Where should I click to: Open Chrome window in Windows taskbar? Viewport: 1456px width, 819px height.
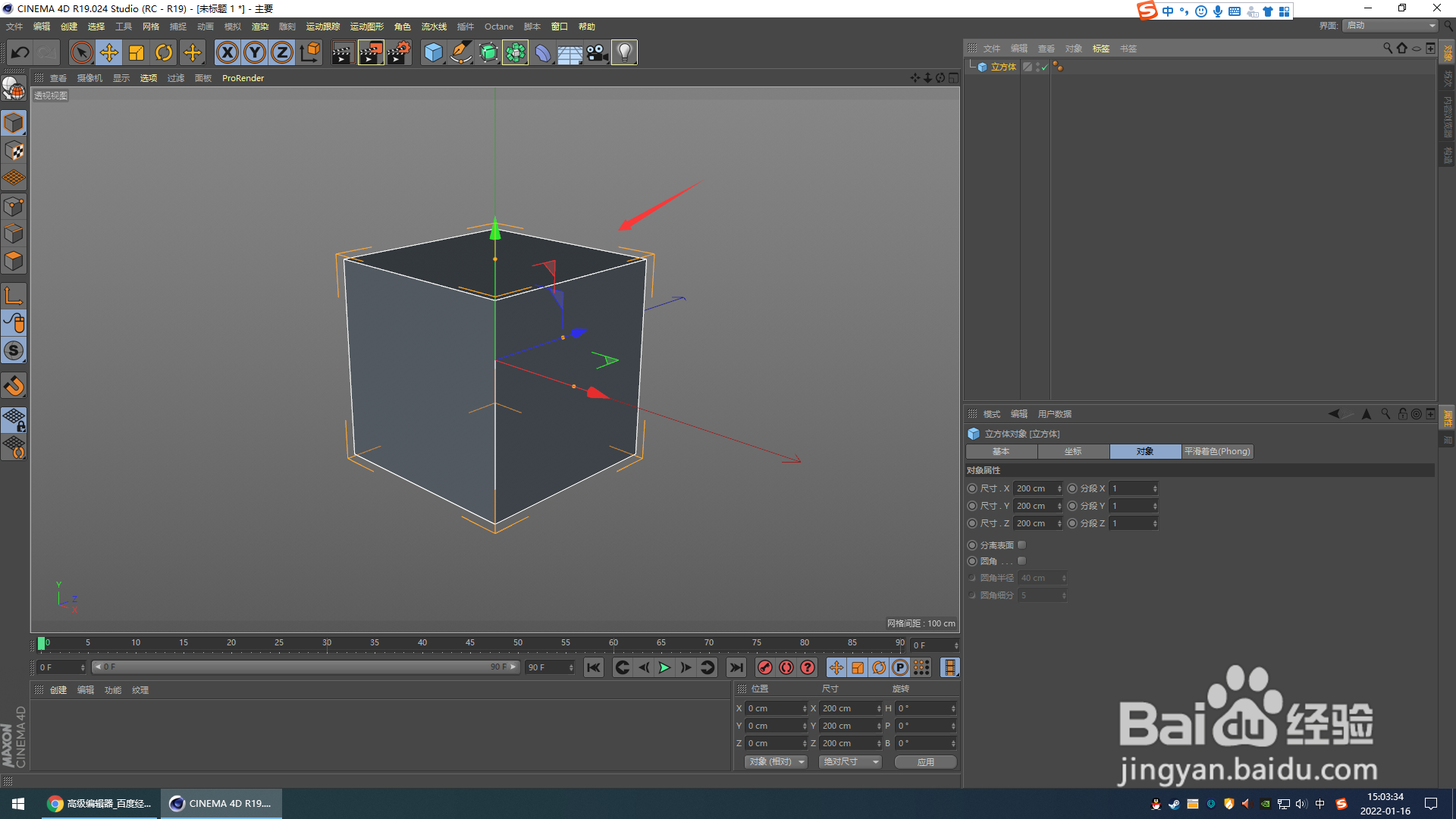coord(99,803)
